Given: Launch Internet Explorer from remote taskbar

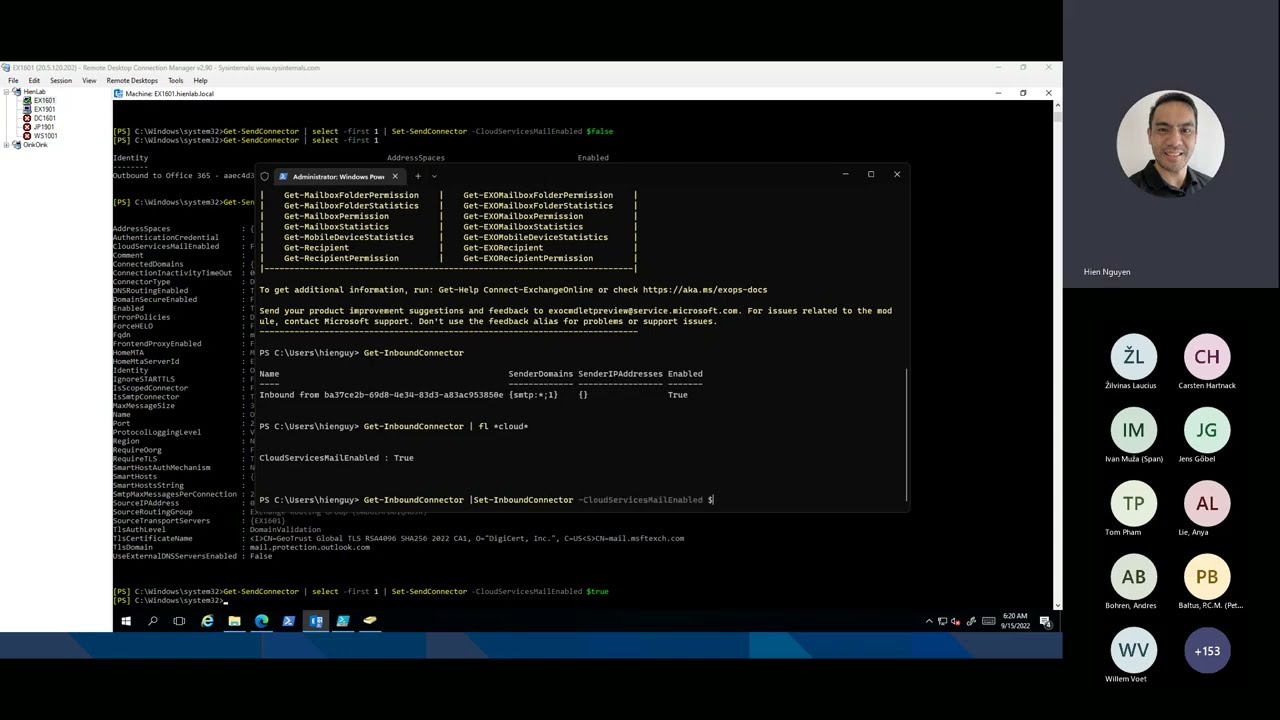Looking at the screenshot, I should click(207, 621).
